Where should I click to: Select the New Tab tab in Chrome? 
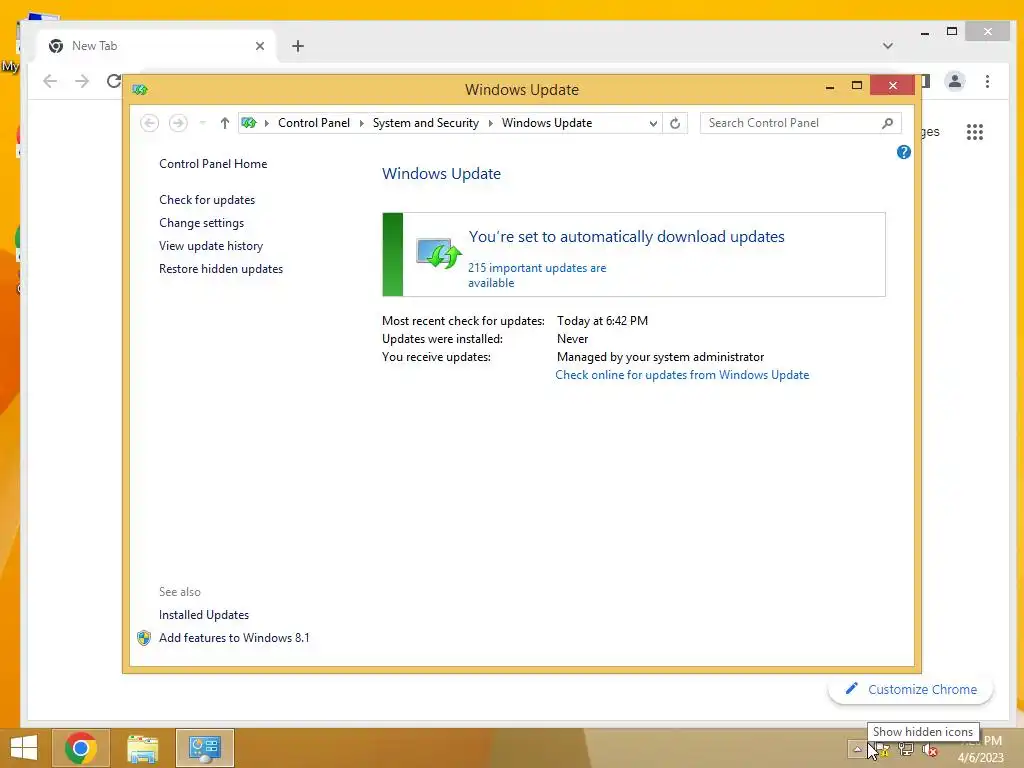tap(157, 46)
